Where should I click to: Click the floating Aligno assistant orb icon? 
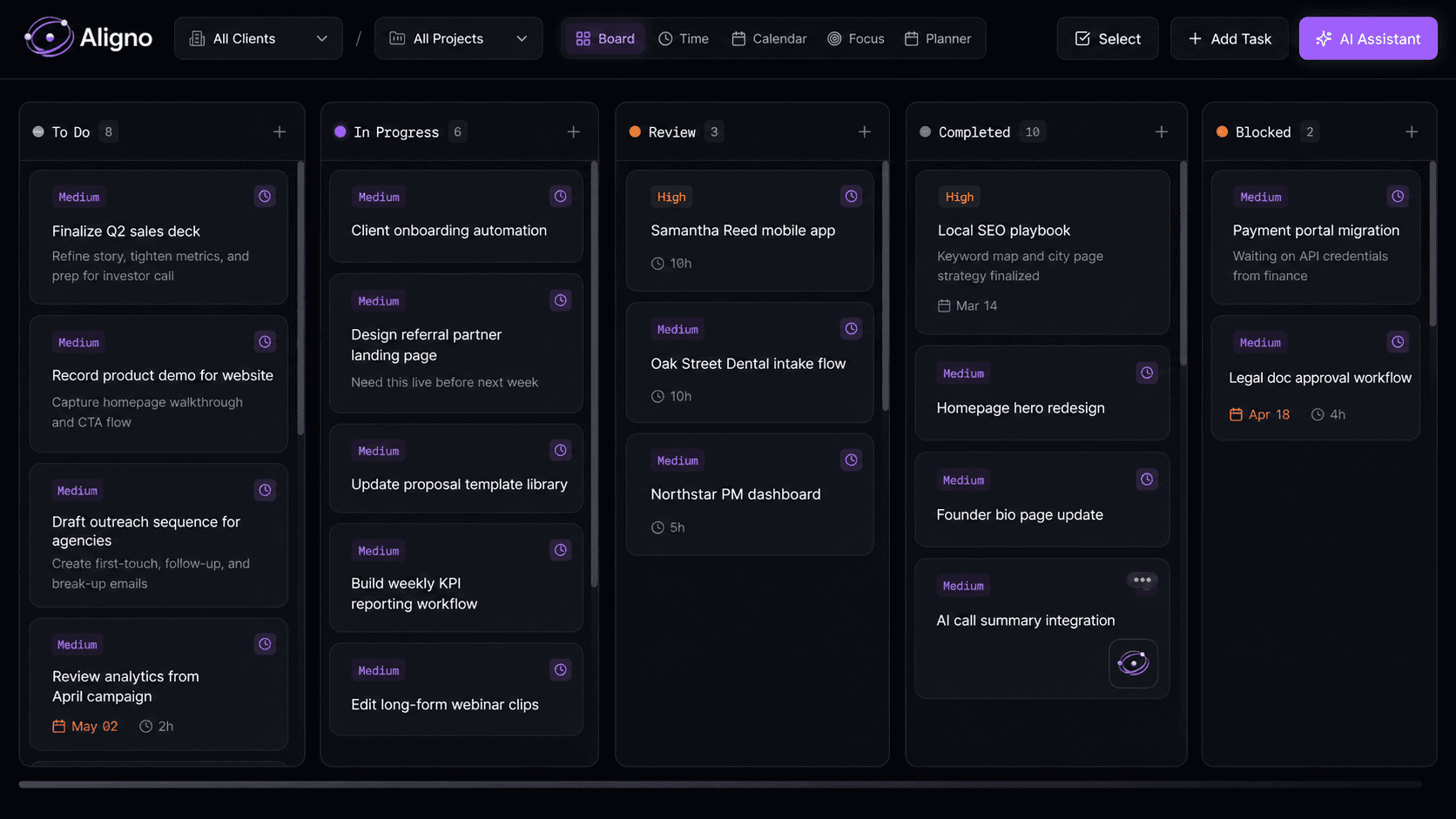tap(1133, 663)
